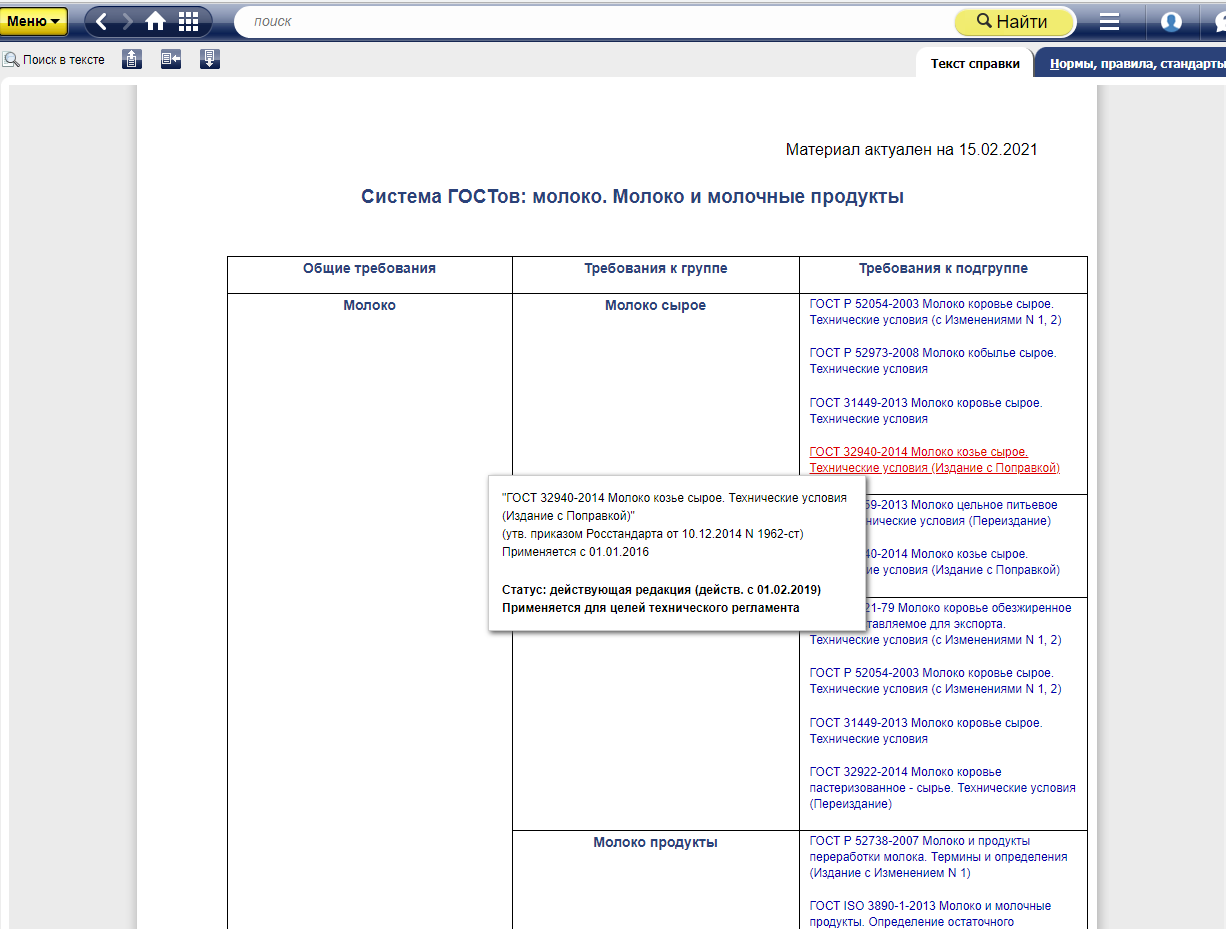Open highlighted ГОСТ 32940-2014 Молоко козье link
Viewport: 1226px width, 929px height.
click(934, 459)
